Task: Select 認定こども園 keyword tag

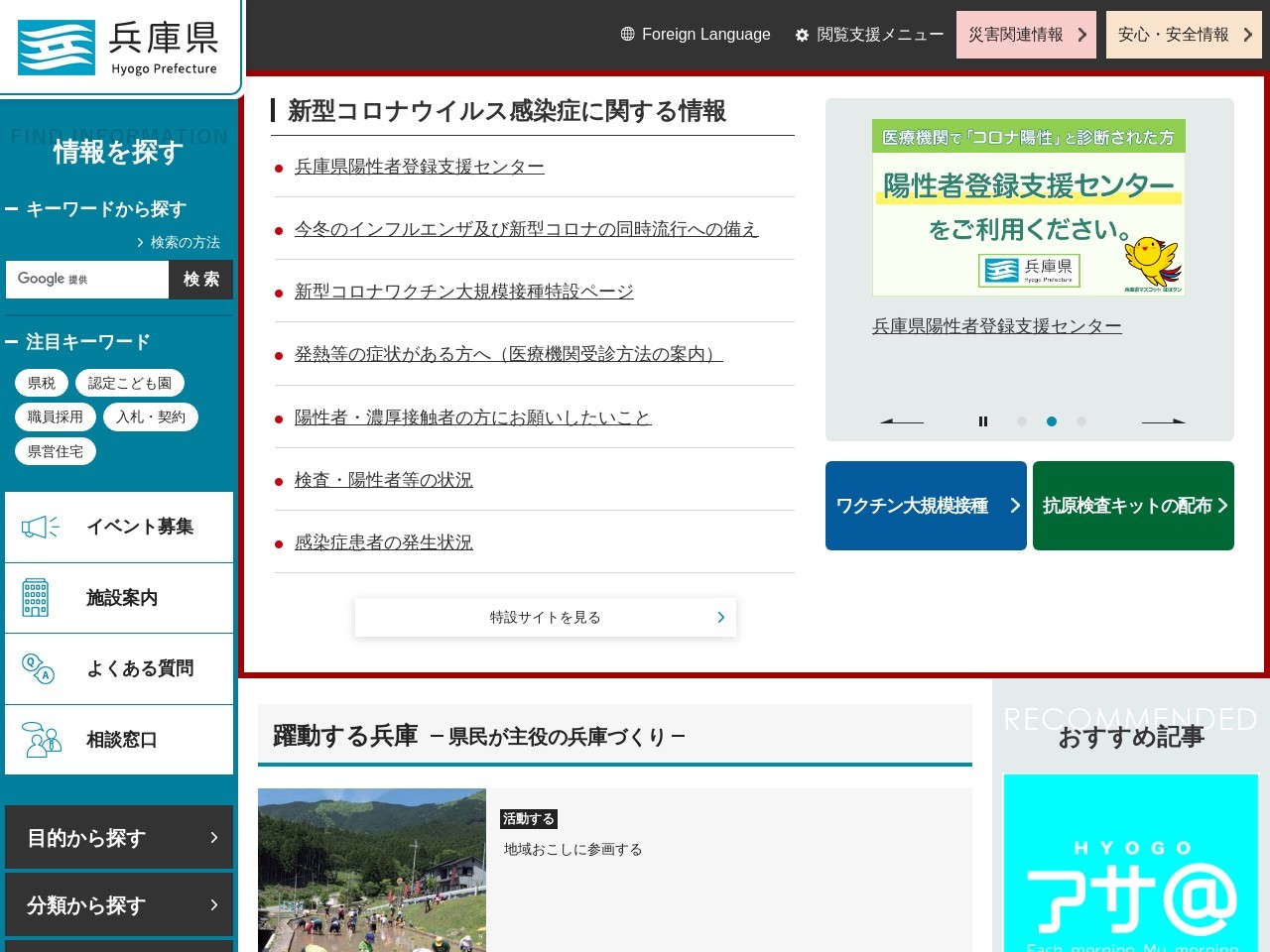Action: (x=130, y=383)
